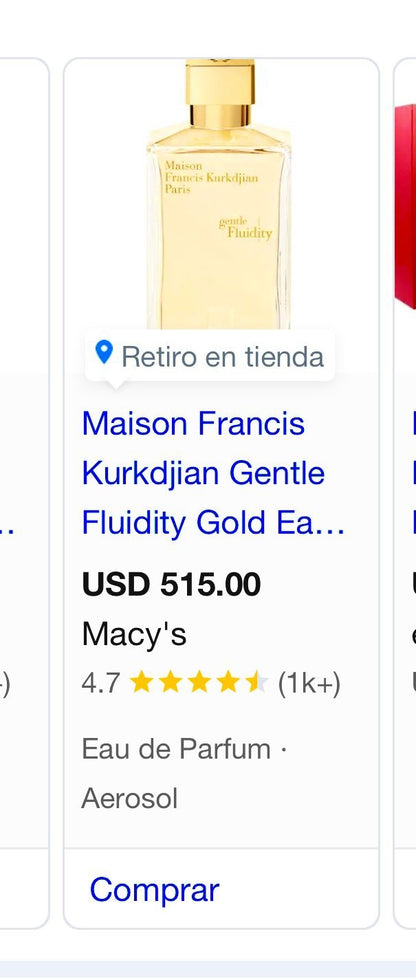Image resolution: width=416 pixels, height=978 pixels.
Task: Tap the Retiro en tienda badge text
Action: (x=223, y=357)
